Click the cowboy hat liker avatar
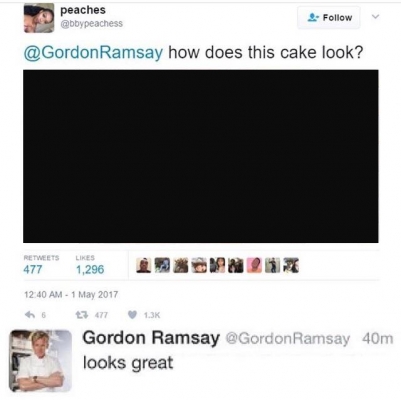This screenshot has height=400, width=401. tap(199, 266)
